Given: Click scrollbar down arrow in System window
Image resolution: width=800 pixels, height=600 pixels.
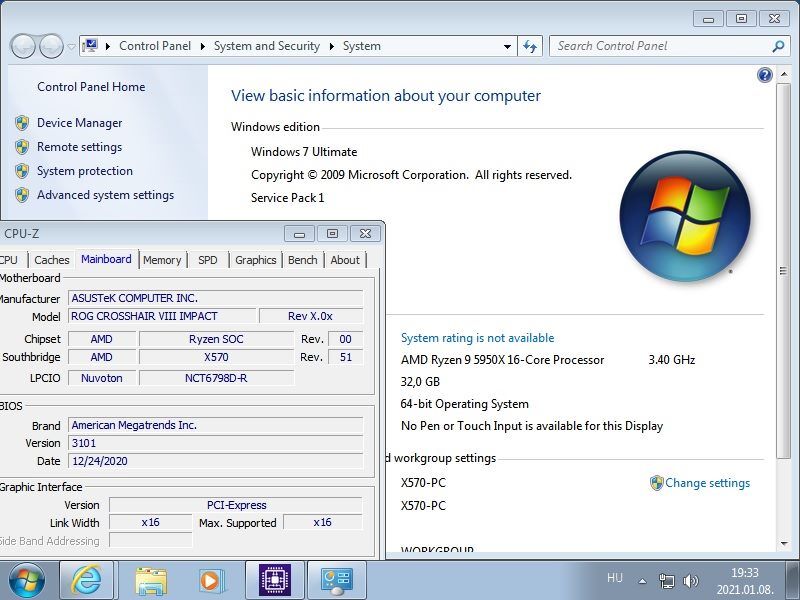Looking at the screenshot, I should click(784, 544).
